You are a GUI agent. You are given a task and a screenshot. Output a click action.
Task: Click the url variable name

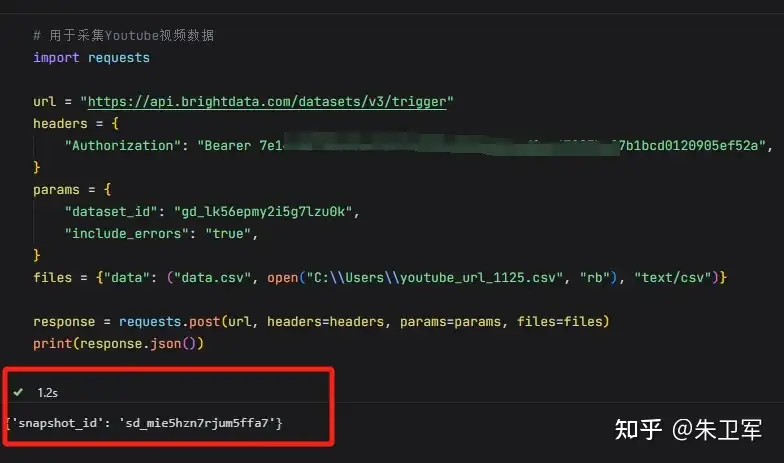pyautogui.click(x=44, y=102)
